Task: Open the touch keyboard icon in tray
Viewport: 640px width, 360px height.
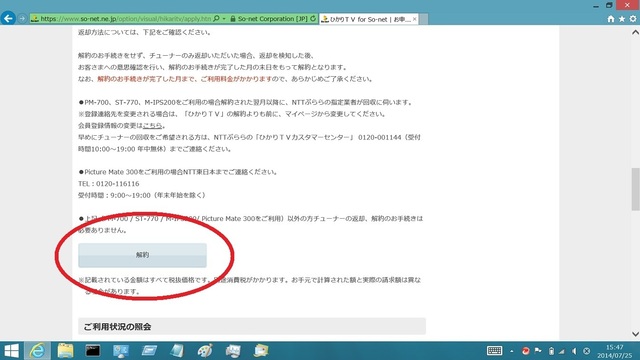Action: pyautogui.click(x=494, y=351)
